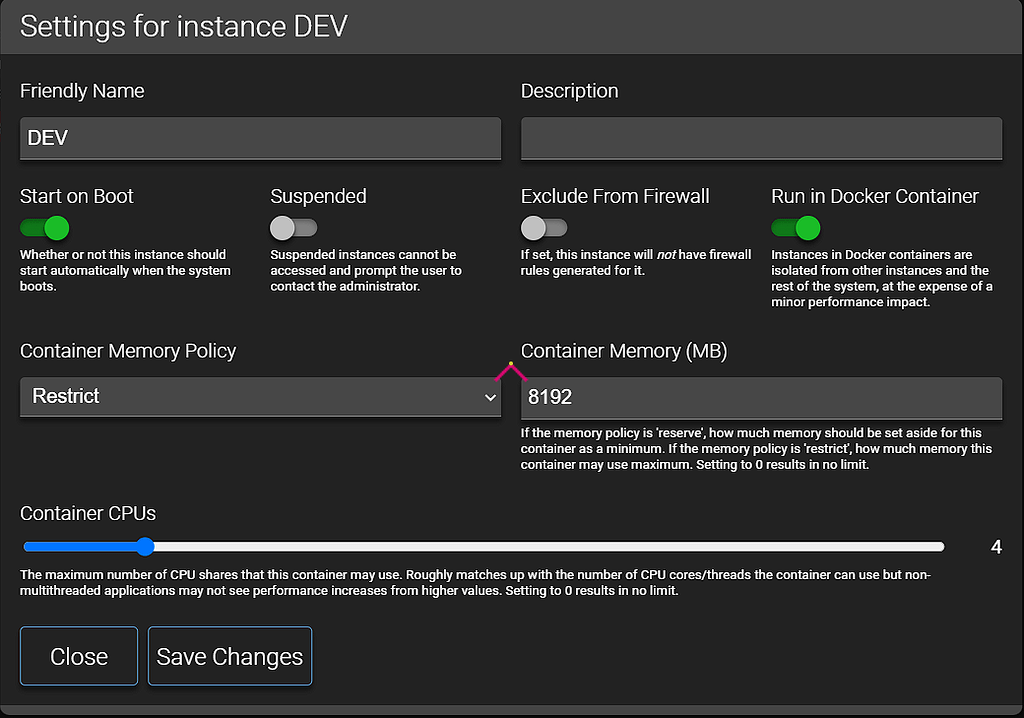
Task: Click the Close button
Action: tap(78, 656)
